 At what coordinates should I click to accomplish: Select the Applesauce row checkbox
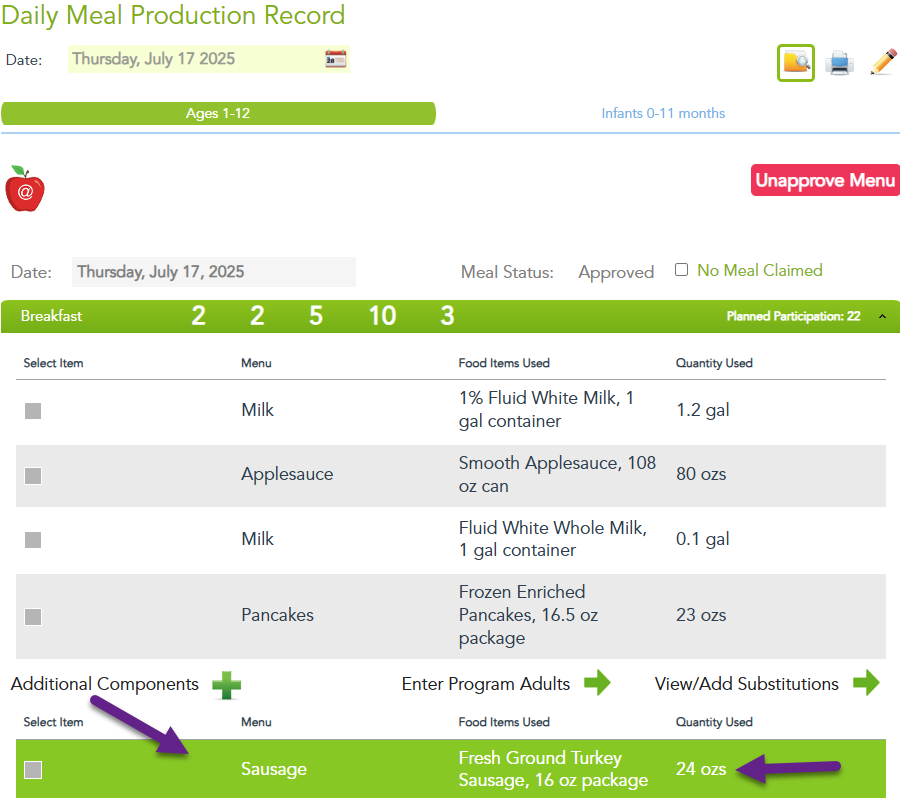pos(33,475)
